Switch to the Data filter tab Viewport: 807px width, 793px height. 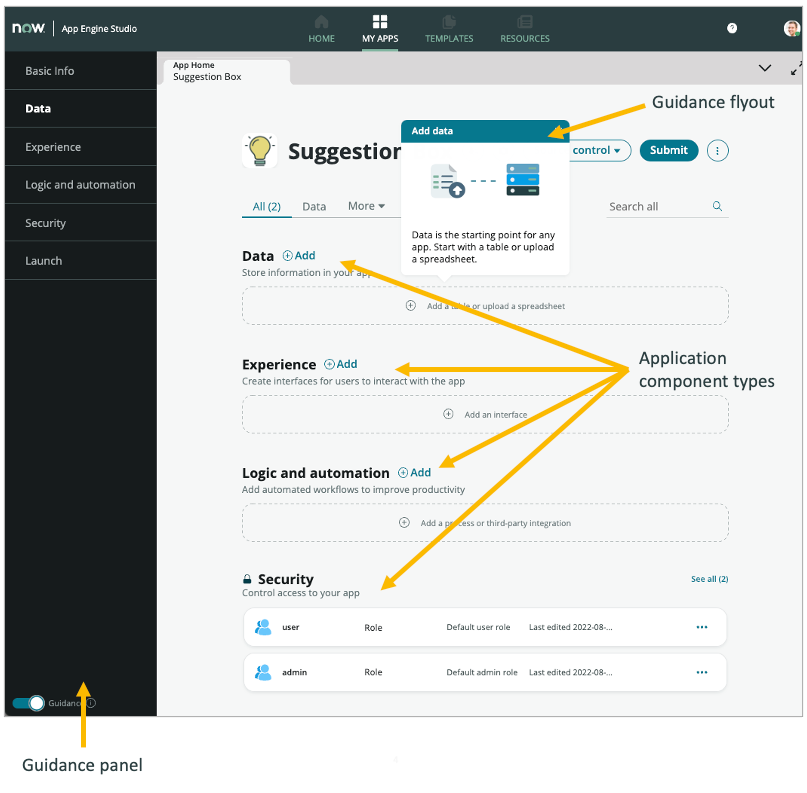click(x=314, y=206)
